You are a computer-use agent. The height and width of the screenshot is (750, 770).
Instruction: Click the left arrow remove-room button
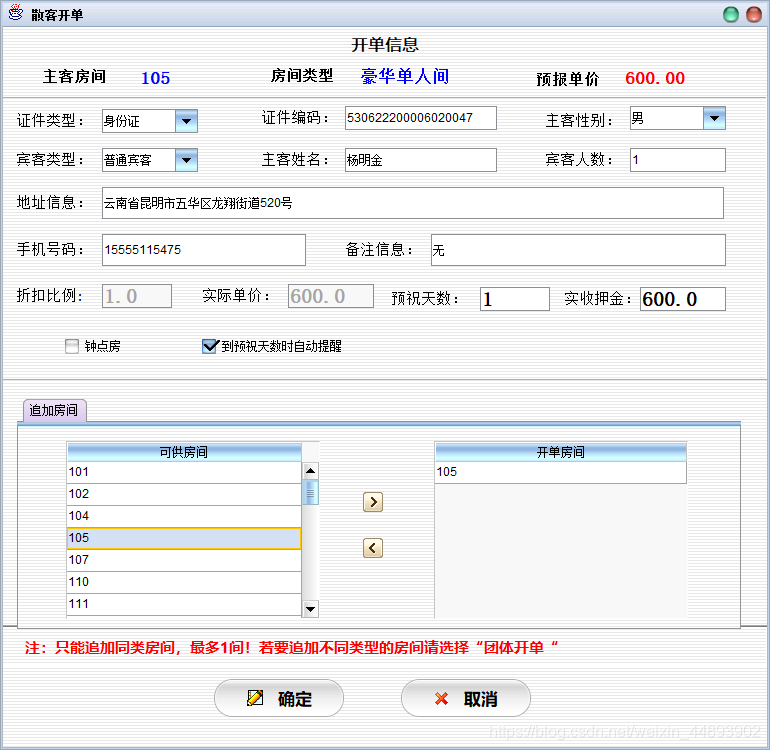373,548
